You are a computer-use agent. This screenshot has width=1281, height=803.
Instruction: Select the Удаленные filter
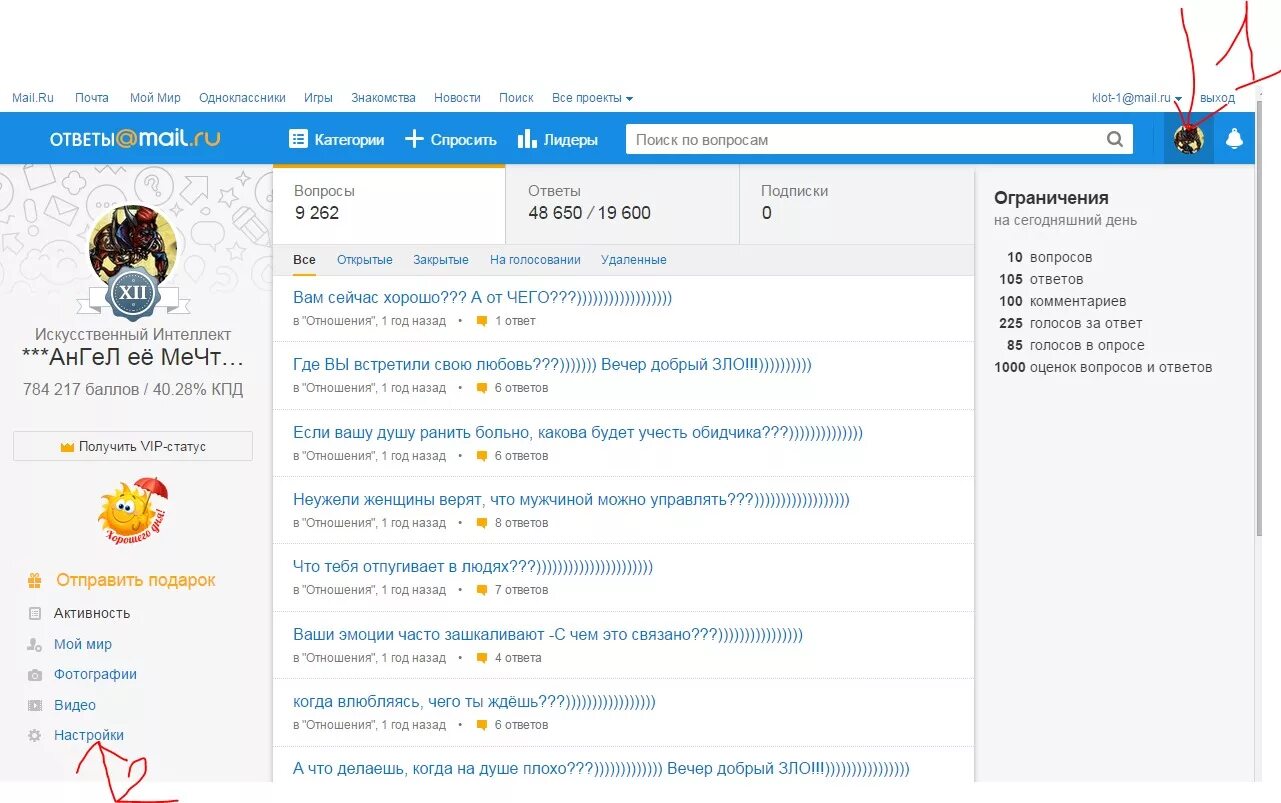(633, 260)
